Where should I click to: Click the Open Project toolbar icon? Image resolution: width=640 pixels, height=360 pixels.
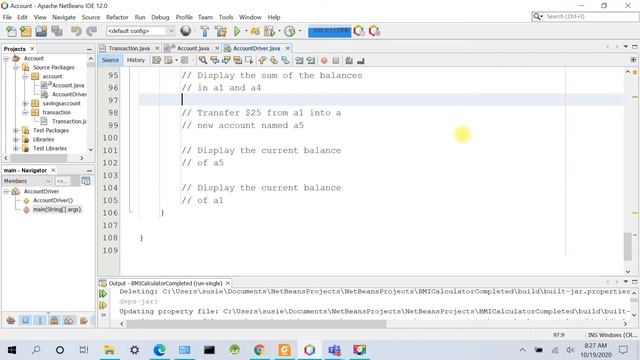pyautogui.click(x=41, y=31)
